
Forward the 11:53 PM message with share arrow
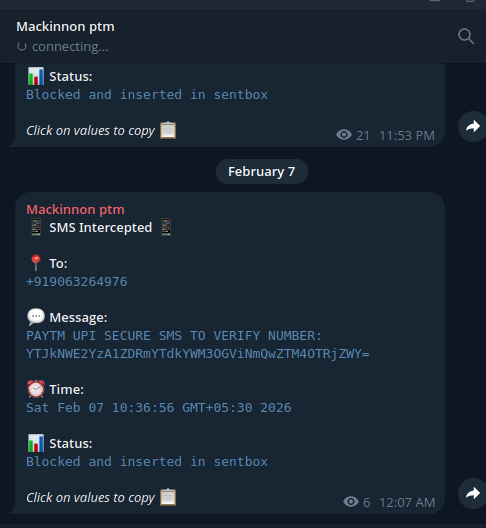[473, 126]
